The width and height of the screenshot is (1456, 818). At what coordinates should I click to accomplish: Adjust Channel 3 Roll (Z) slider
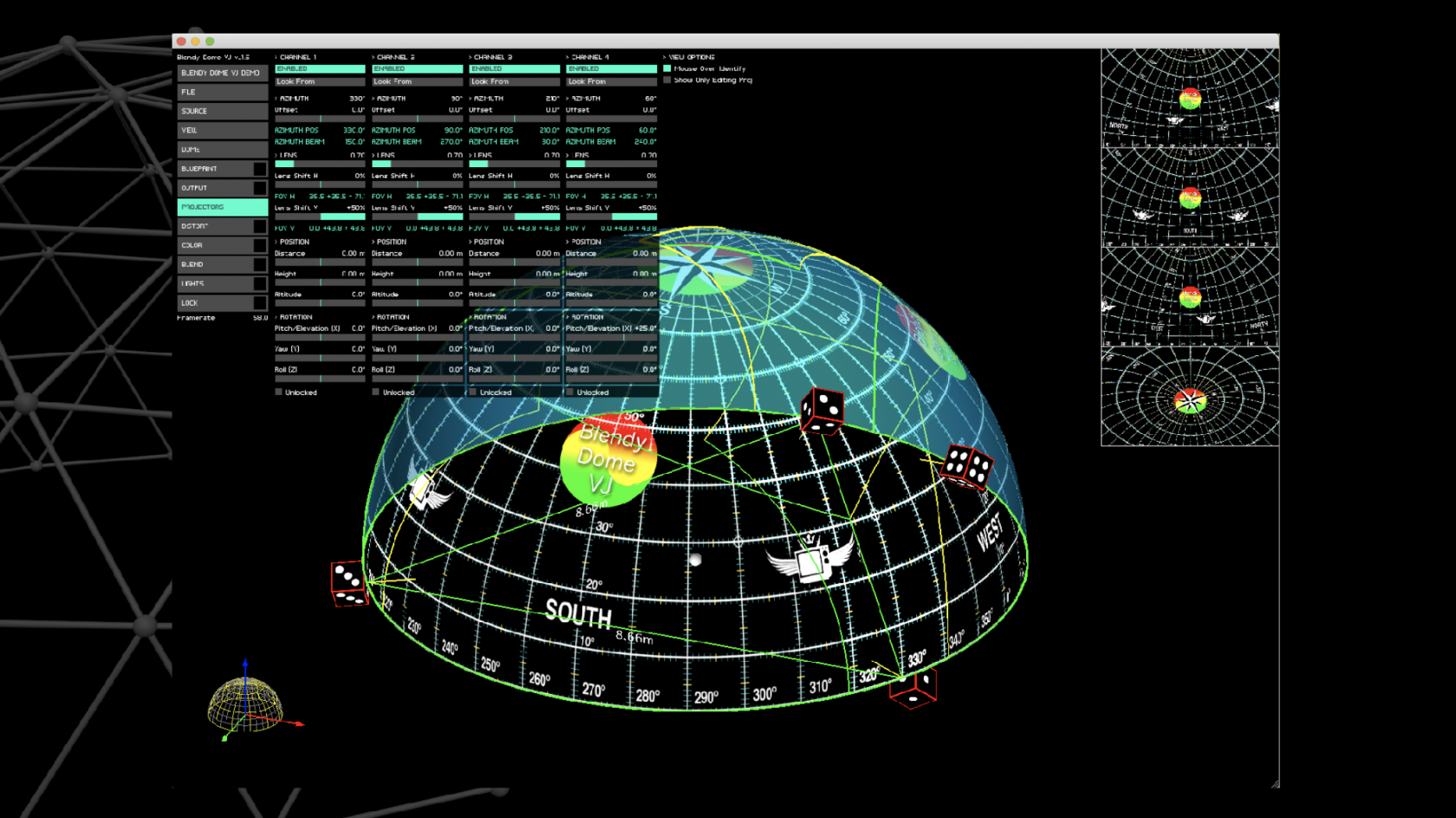click(514, 379)
